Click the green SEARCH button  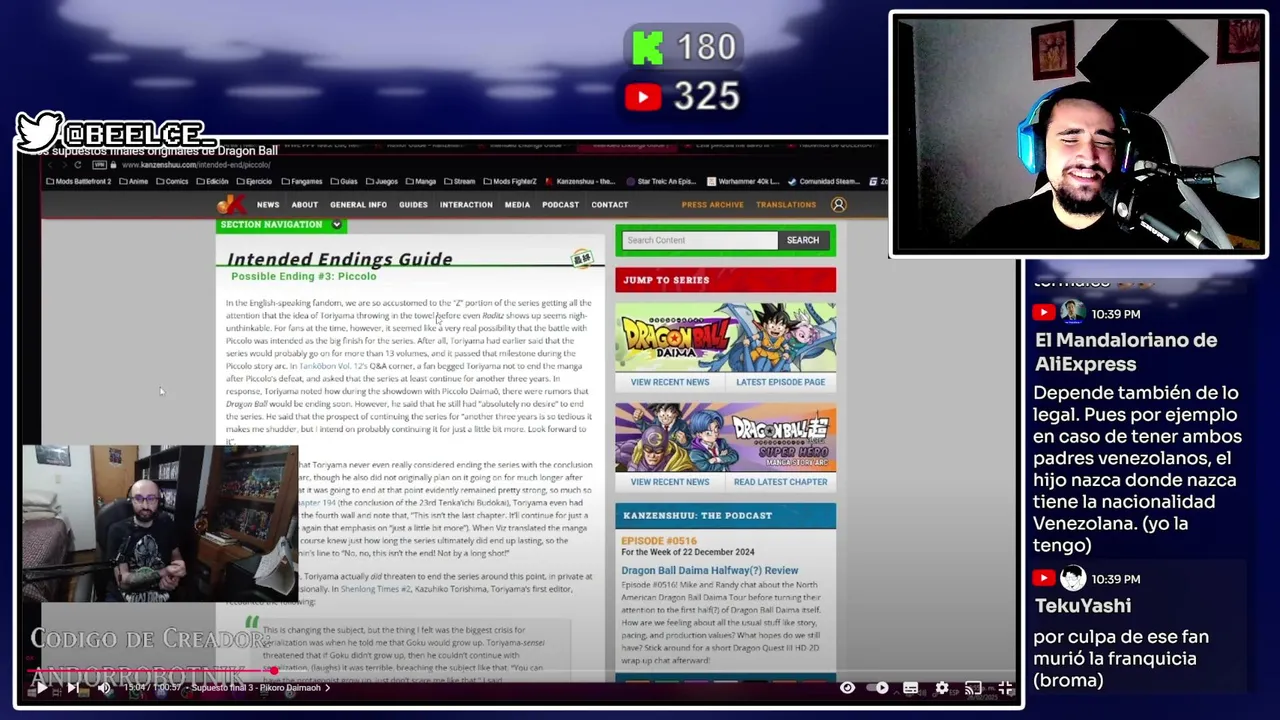802,240
